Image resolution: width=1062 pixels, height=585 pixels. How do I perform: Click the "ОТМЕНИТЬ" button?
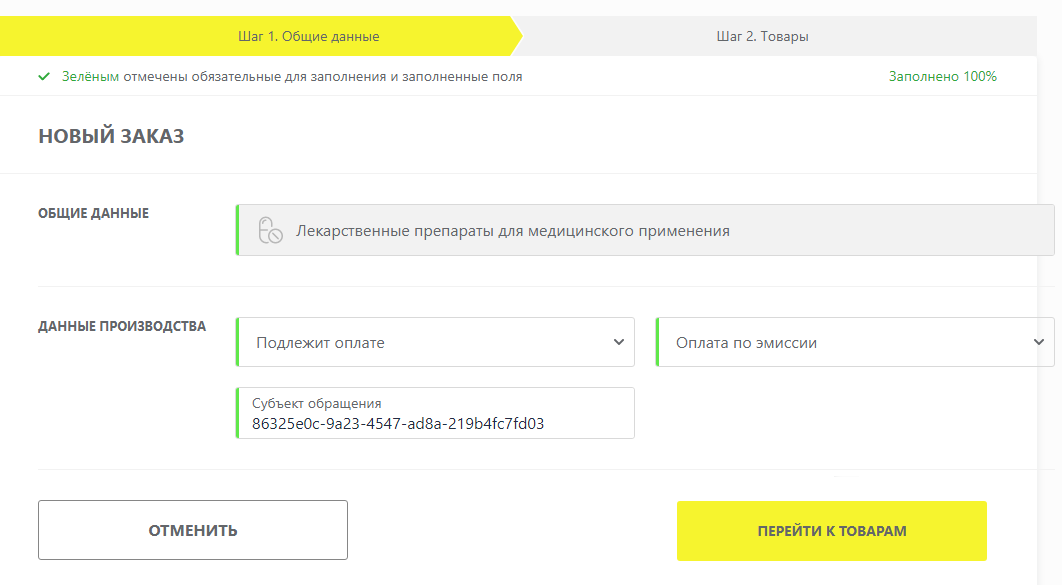(x=192, y=530)
